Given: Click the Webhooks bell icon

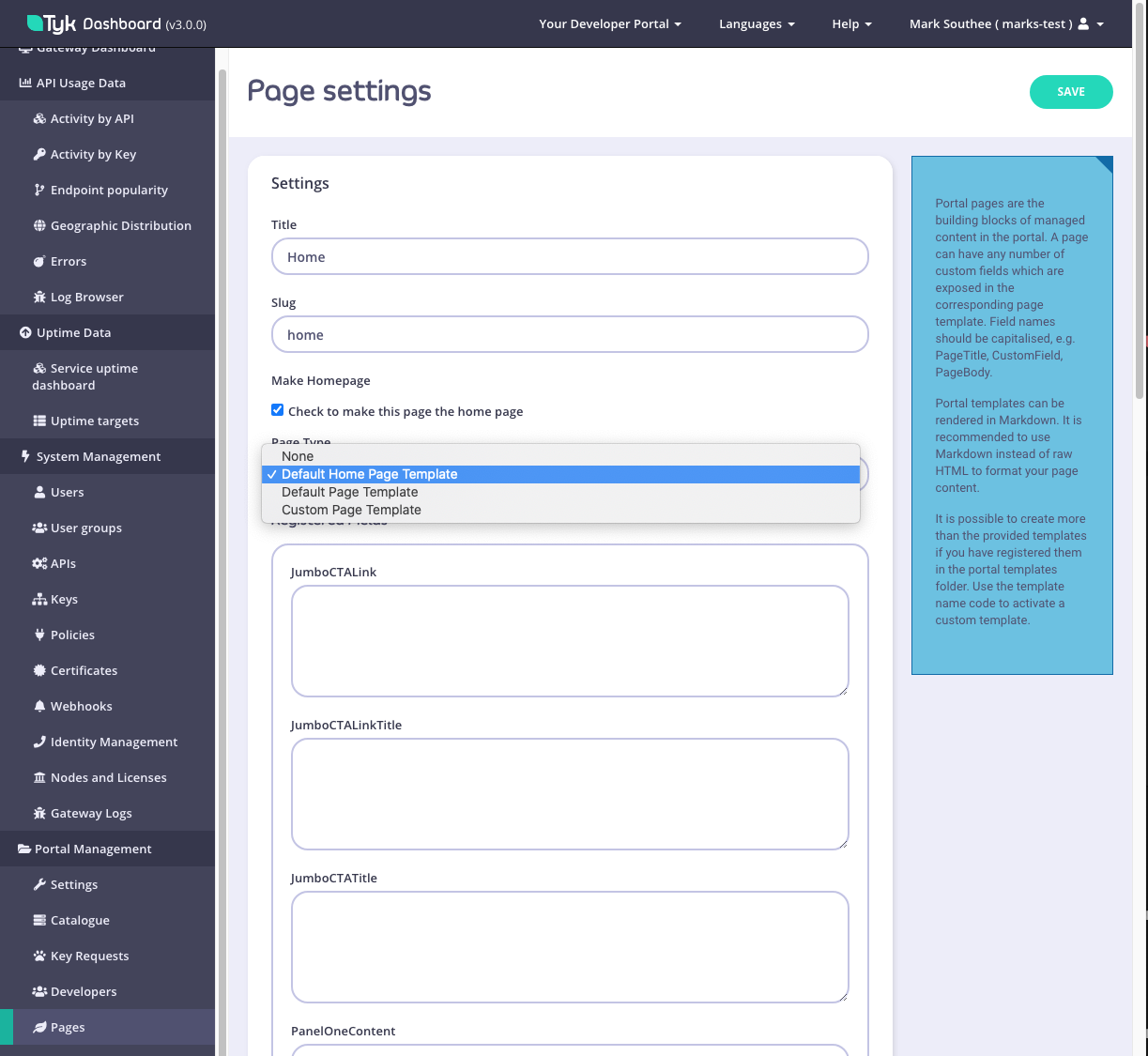Looking at the screenshot, I should click(x=38, y=706).
